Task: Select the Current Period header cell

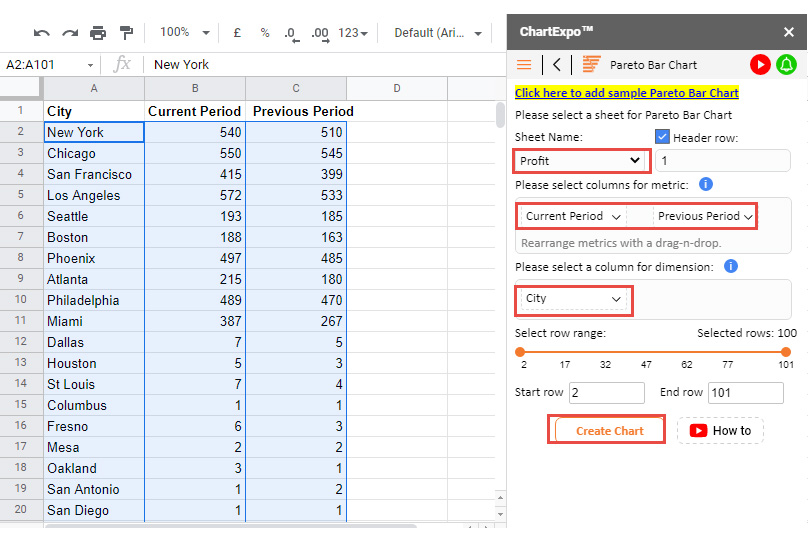Action: (195, 111)
